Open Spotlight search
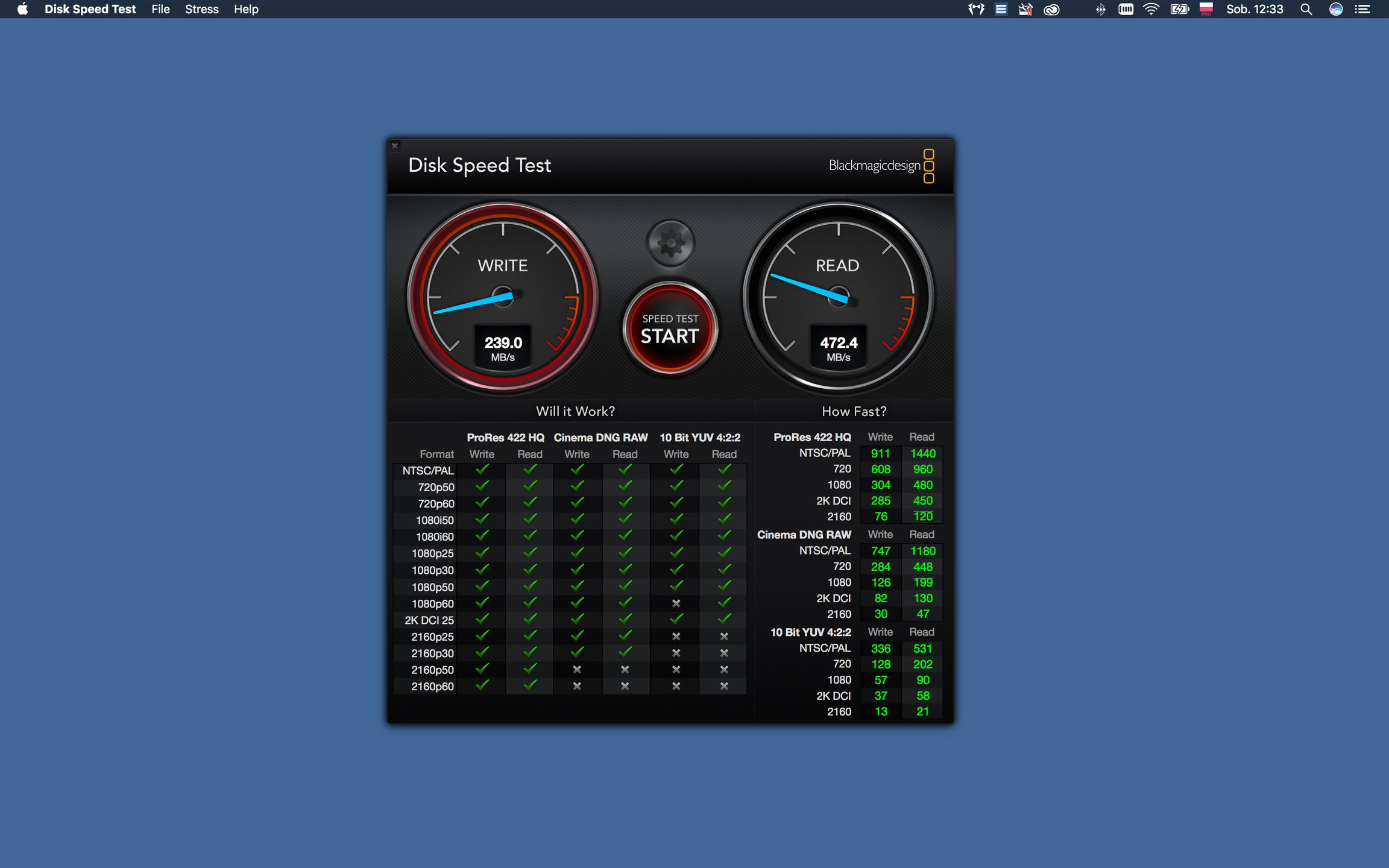This screenshot has width=1389, height=868. (1306, 9)
